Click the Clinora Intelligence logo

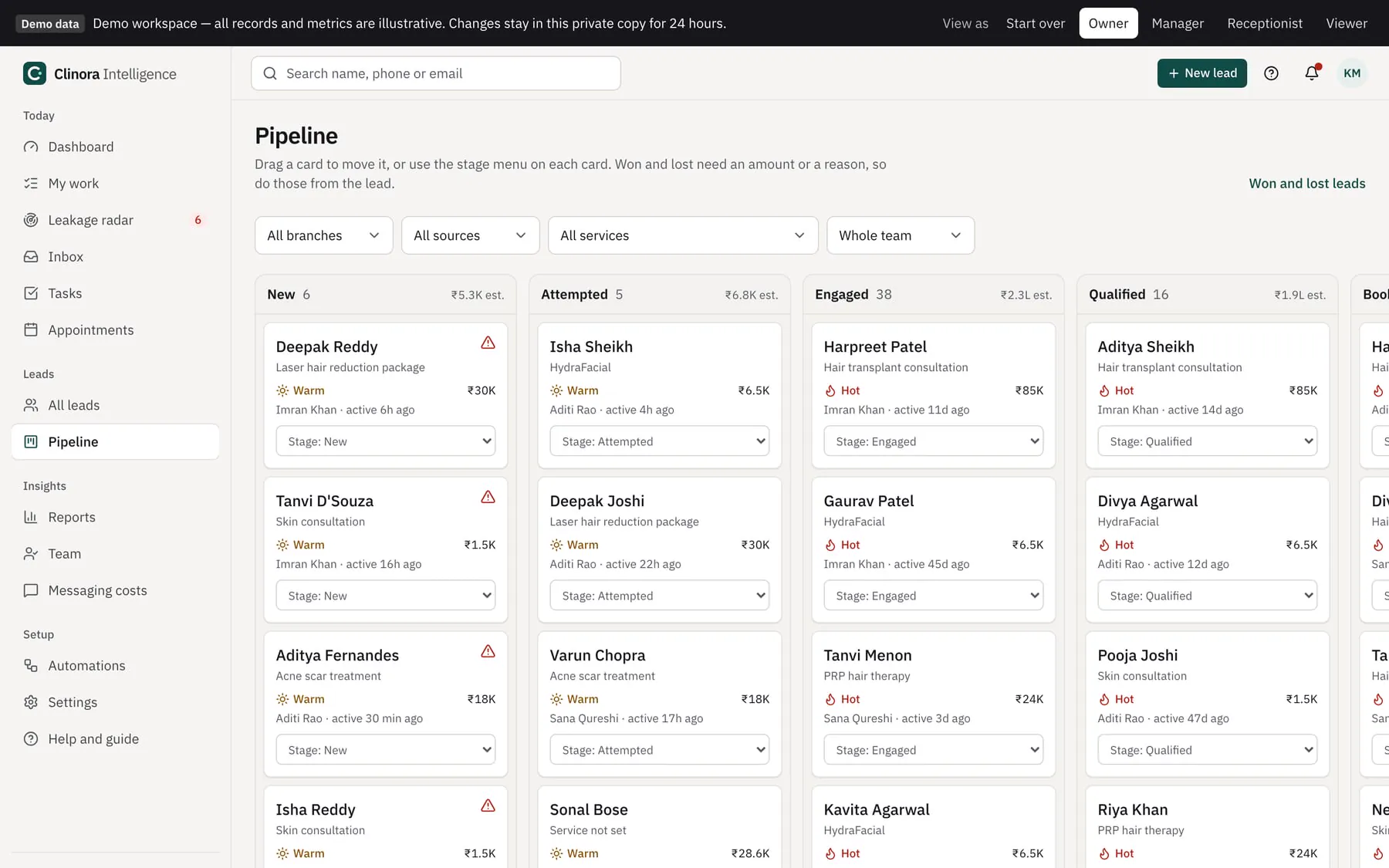[100, 74]
